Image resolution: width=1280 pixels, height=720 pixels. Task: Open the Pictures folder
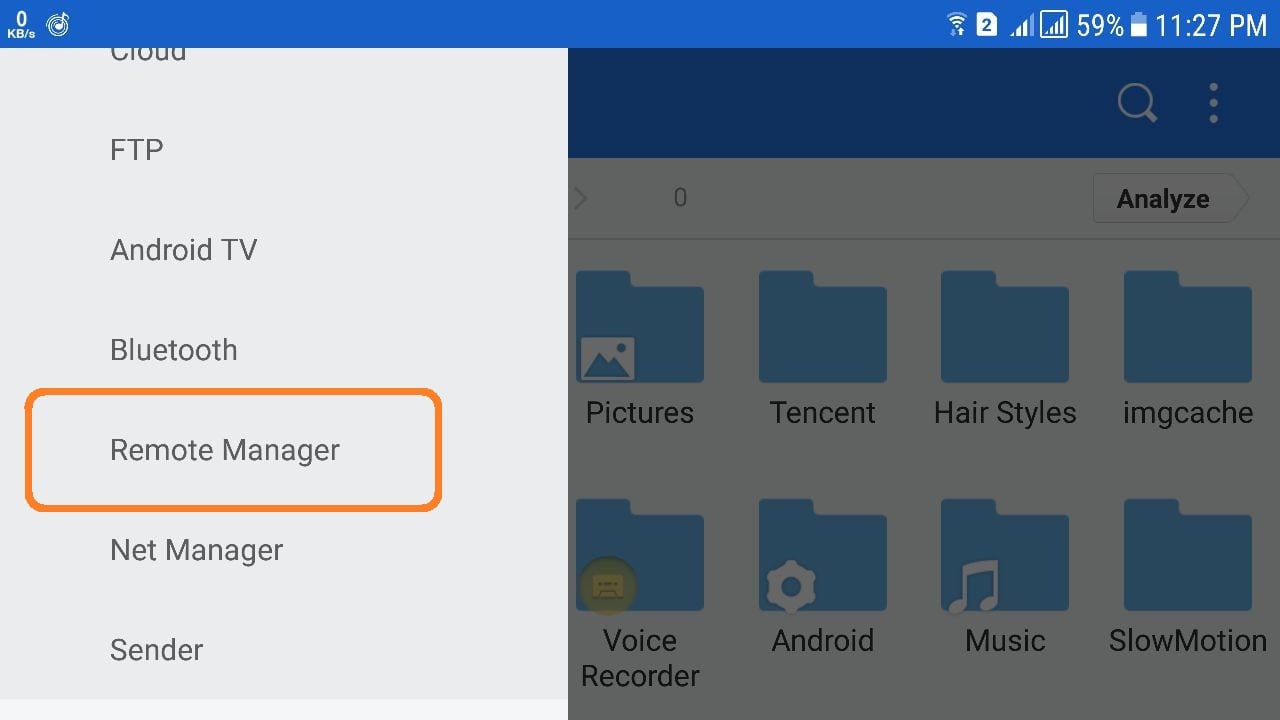pos(640,328)
